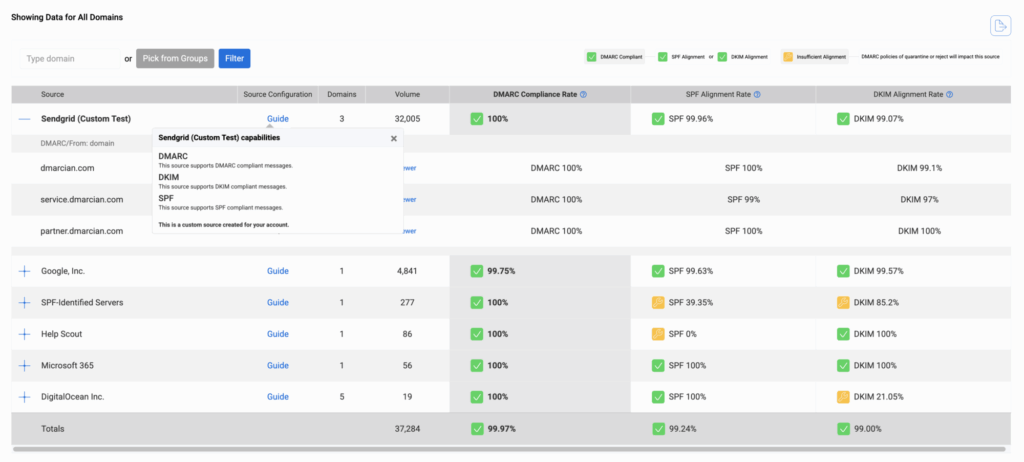The width and height of the screenshot is (1024, 462).
Task: Click the Volume column header
Action: (408, 94)
